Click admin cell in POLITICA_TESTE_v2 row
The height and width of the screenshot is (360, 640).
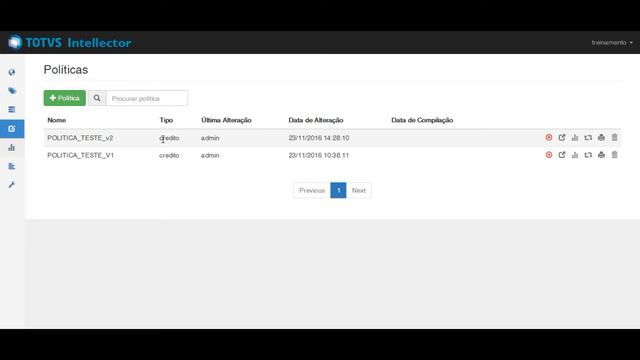pos(210,138)
